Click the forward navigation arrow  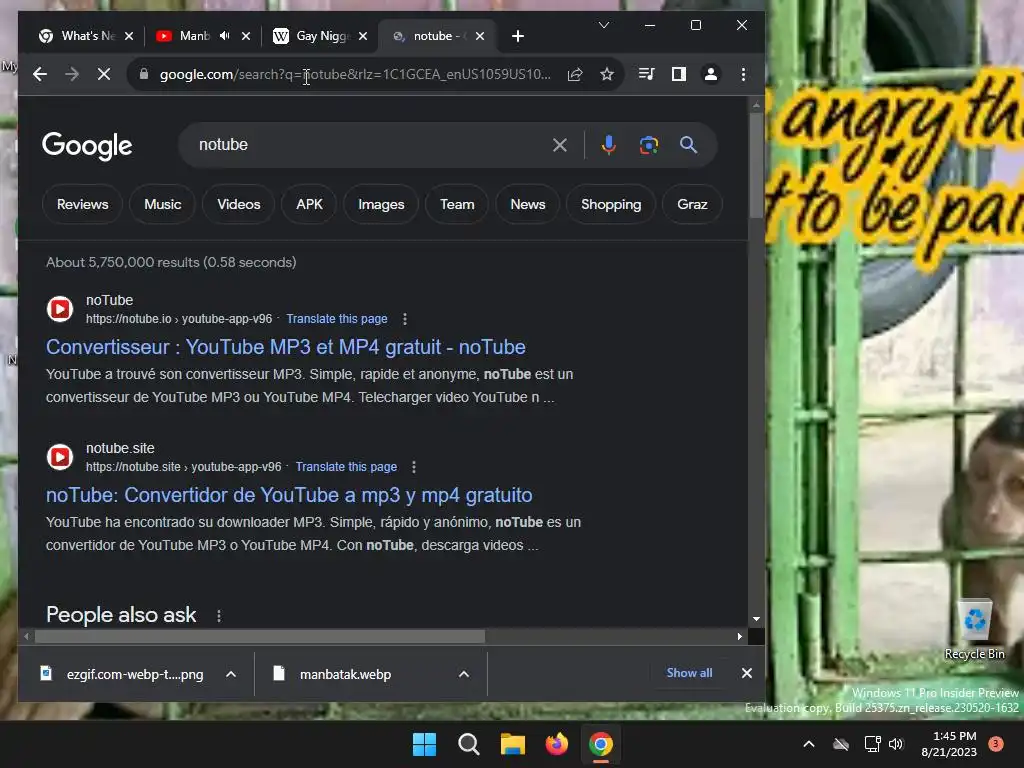point(72,74)
